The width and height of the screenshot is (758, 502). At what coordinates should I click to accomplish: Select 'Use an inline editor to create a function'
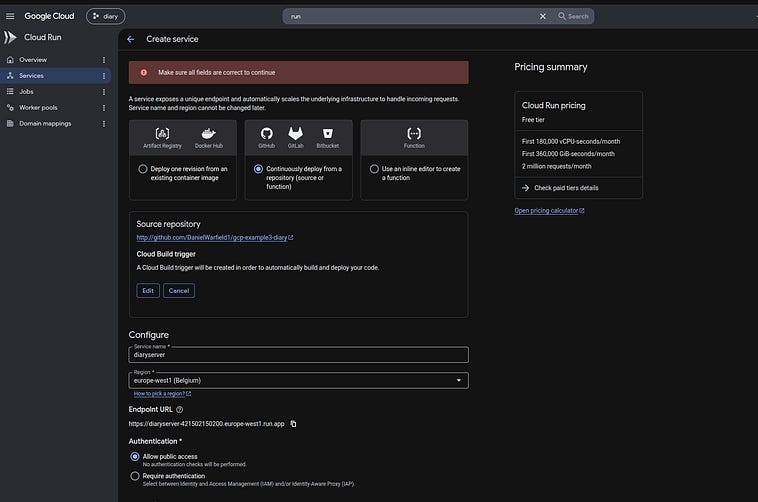pos(374,169)
